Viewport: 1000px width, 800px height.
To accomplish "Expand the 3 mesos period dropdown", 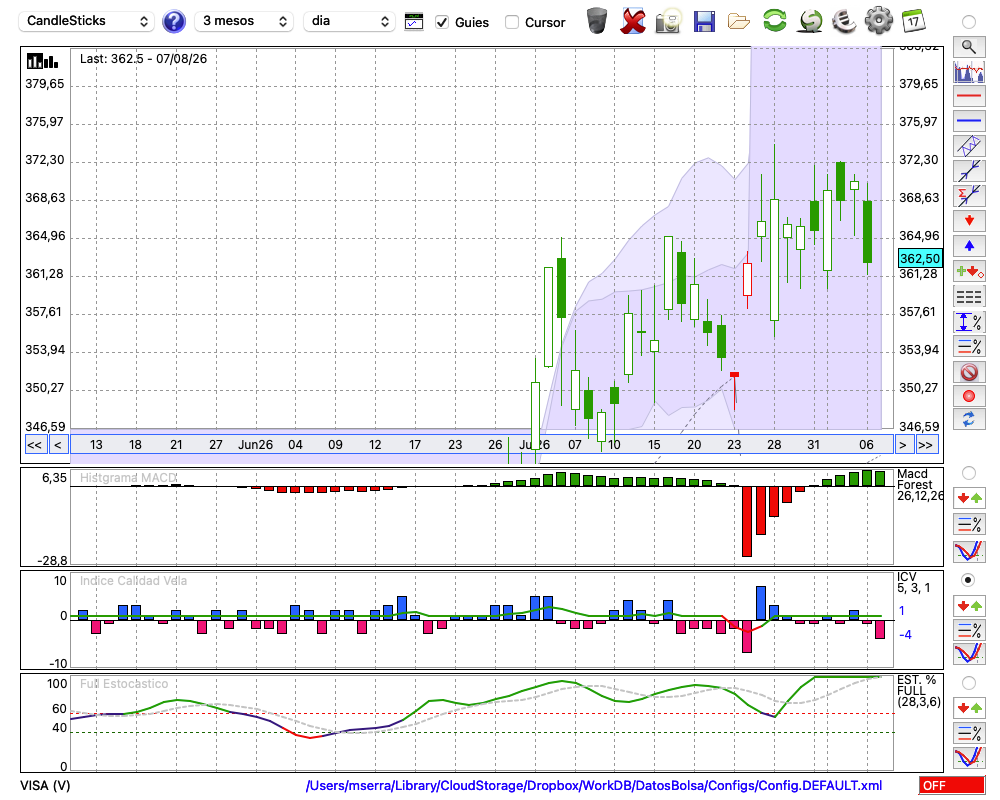I will click(244, 22).
